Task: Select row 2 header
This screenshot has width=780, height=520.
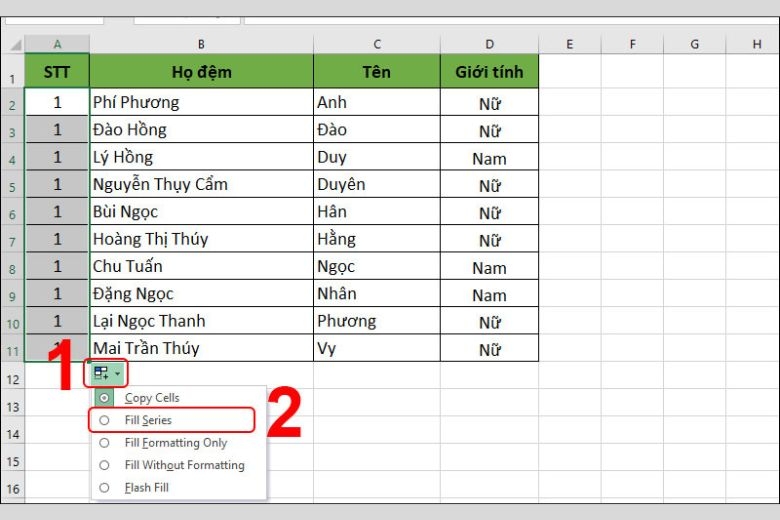Action: (12, 102)
